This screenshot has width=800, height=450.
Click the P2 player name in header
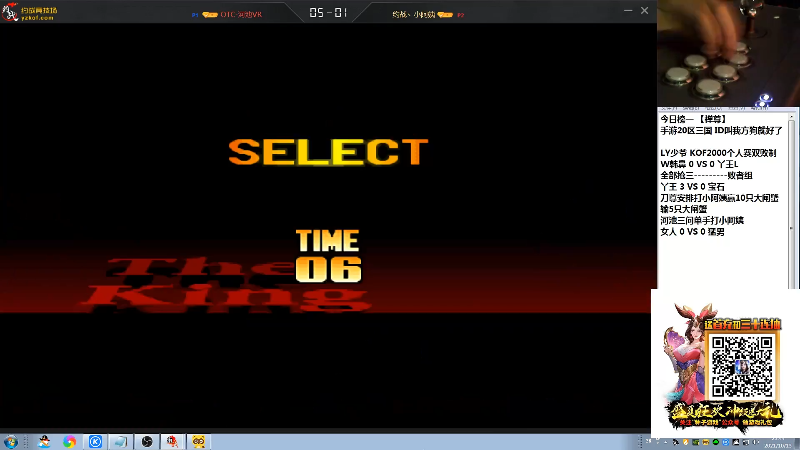point(414,14)
